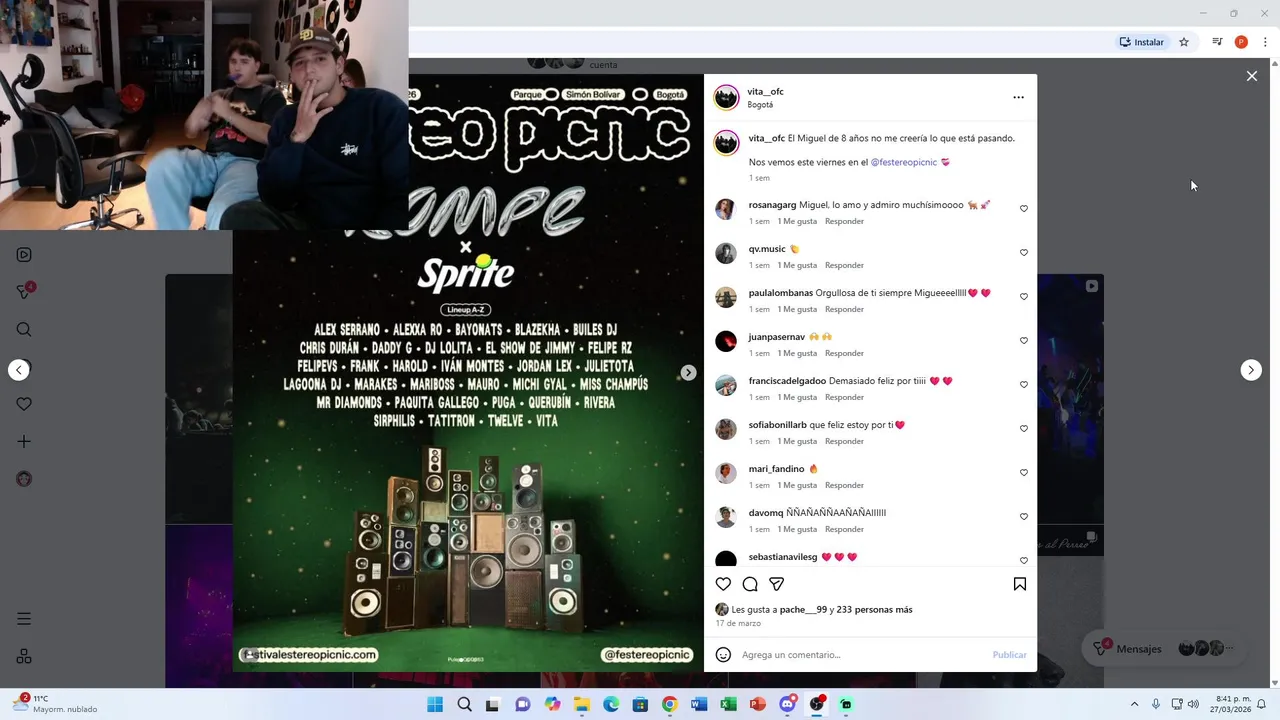
Task: View likes on sofiabonillarb's comment
Action: click(797, 441)
